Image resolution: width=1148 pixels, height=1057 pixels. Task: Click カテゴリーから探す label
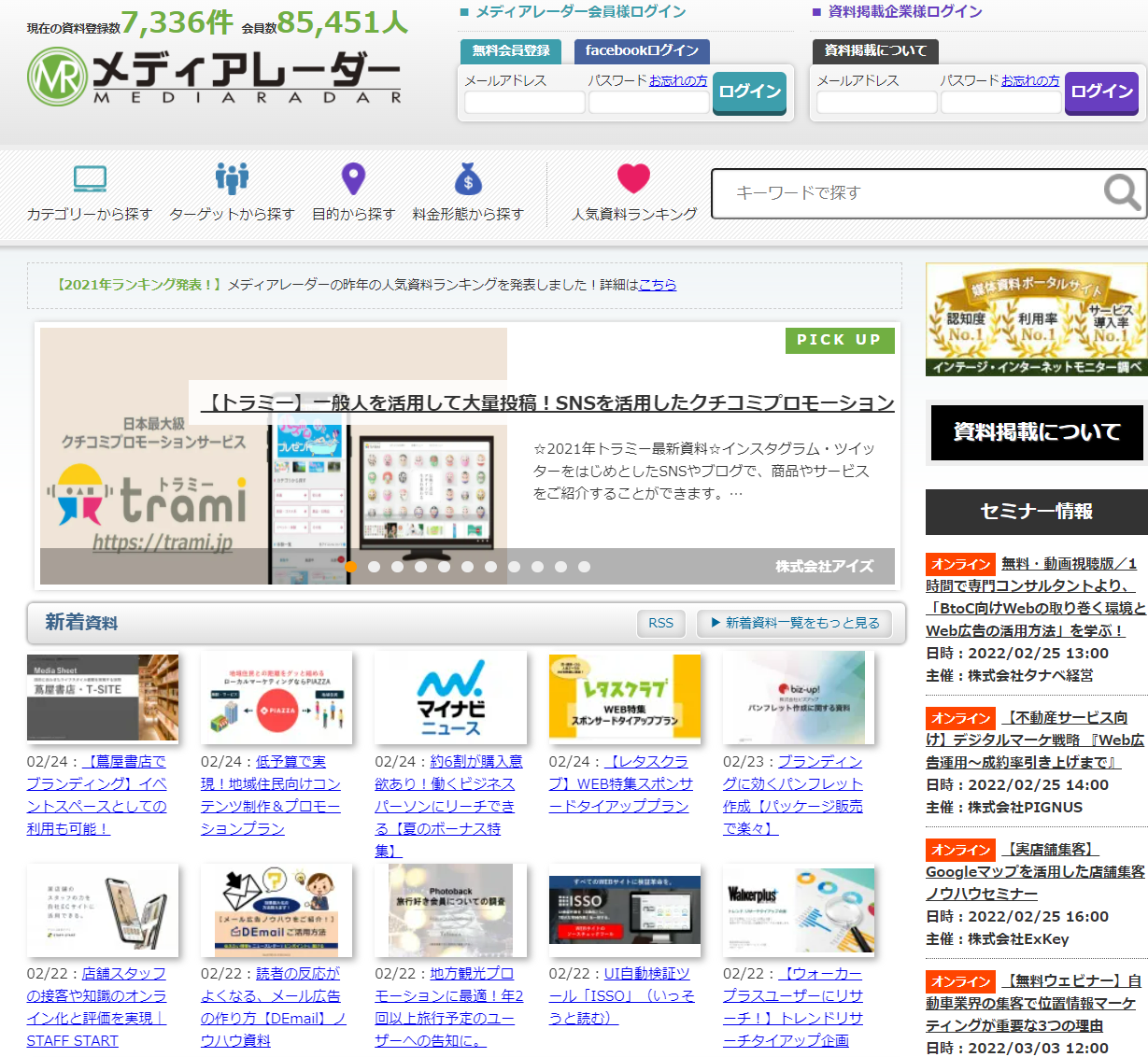click(90, 214)
